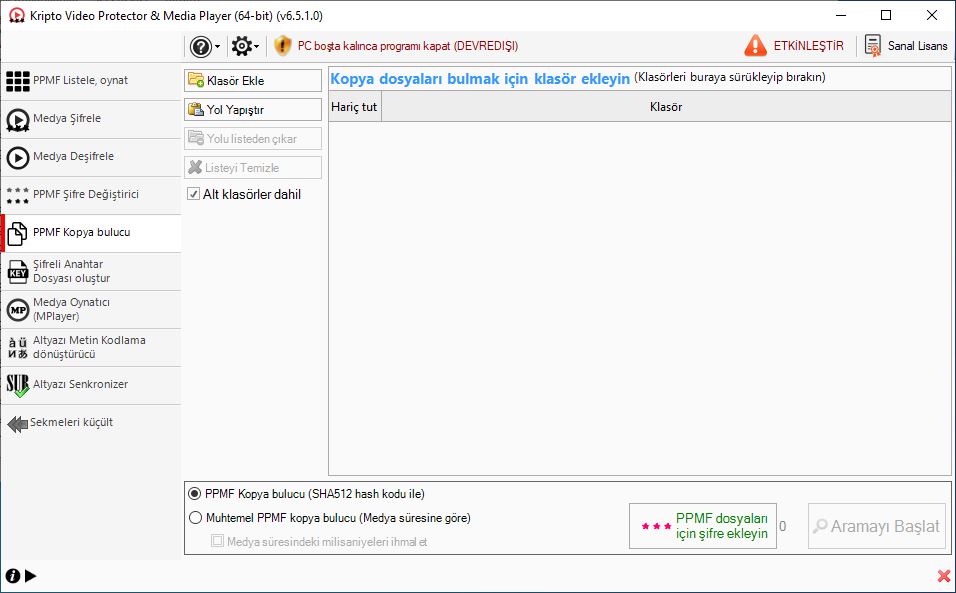Open the Medya Şifrele tab
This screenshot has width=956, height=593.
(91, 119)
